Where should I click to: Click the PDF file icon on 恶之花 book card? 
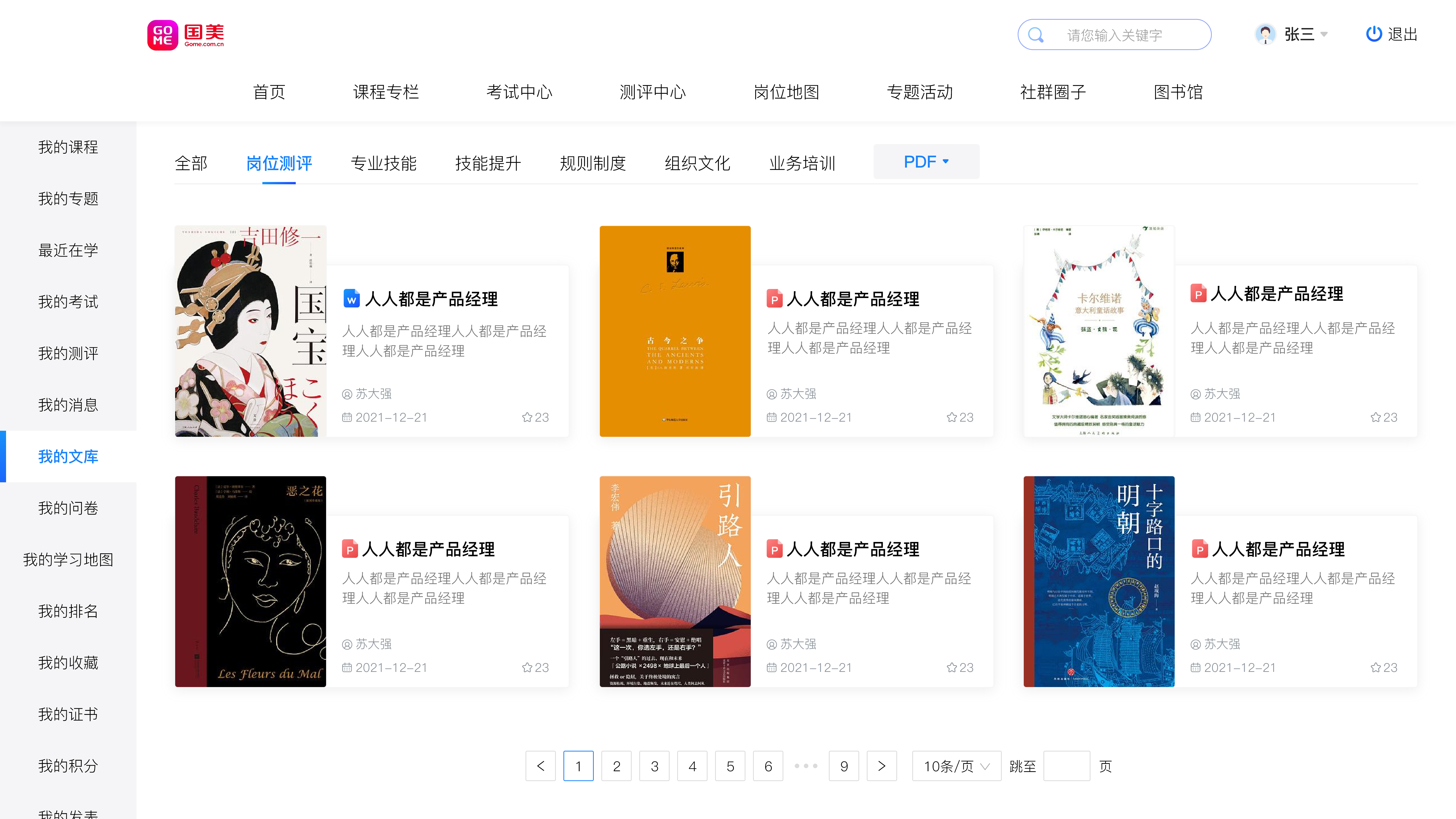[x=350, y=549]
